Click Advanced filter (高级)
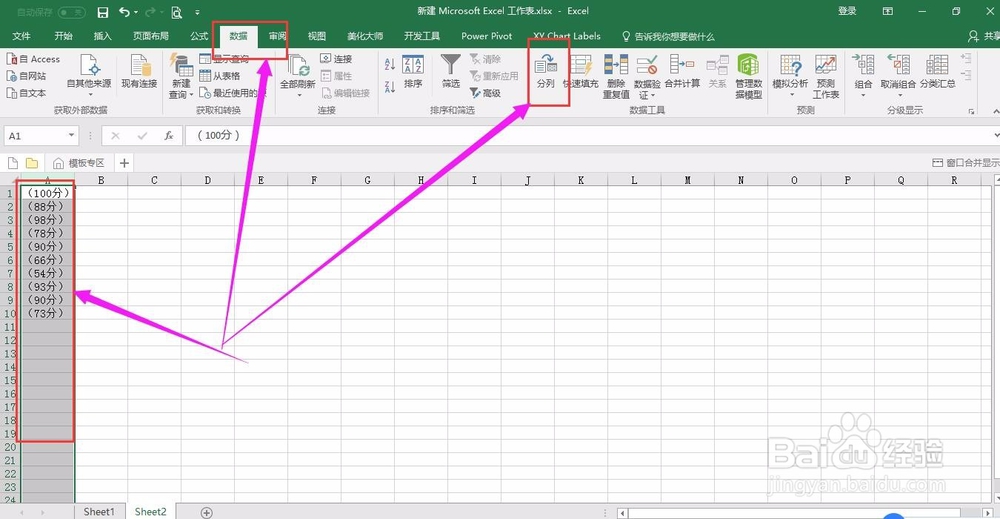Image resolution: width=1000 pixels, height=519 pixels. coord(485,92)
